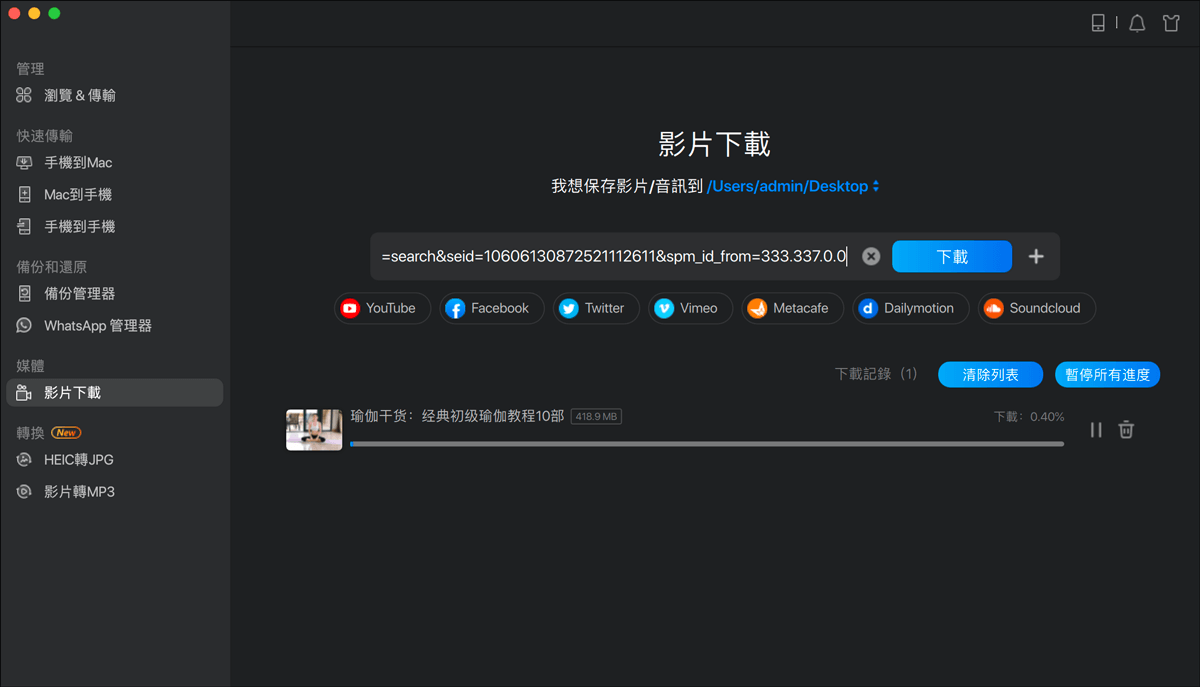Click 清除列表 to clear the list
1200x687 pixels.
pos(990,373)
